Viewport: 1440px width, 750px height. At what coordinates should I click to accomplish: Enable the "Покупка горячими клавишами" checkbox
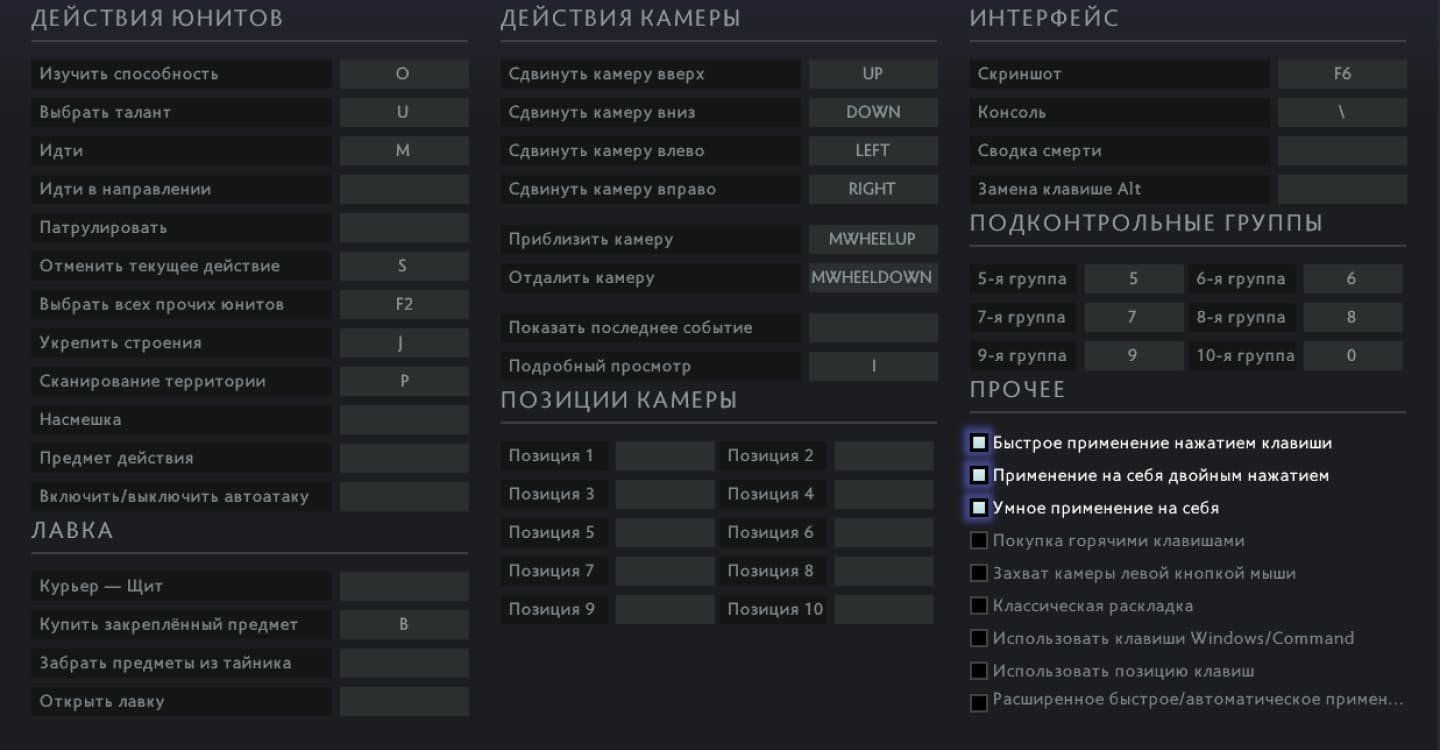point(979,541)
